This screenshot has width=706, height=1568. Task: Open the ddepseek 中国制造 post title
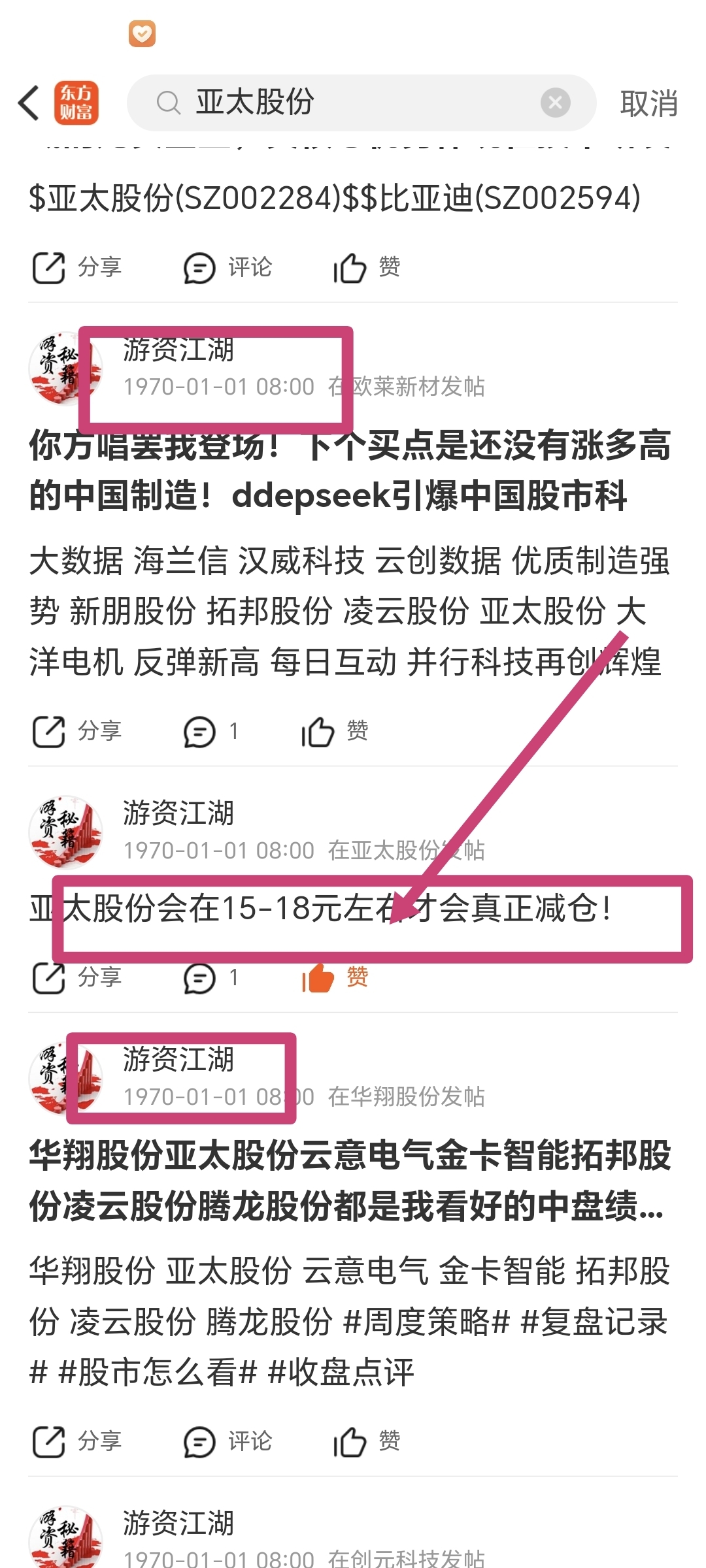[x=350, y=470]
